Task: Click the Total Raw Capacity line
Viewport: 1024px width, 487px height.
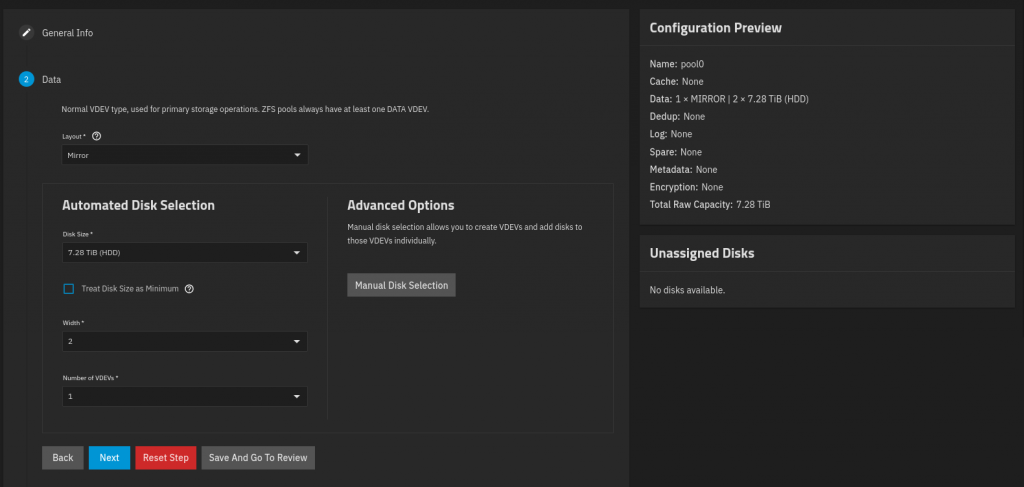Action: click(x=710, y=205)
